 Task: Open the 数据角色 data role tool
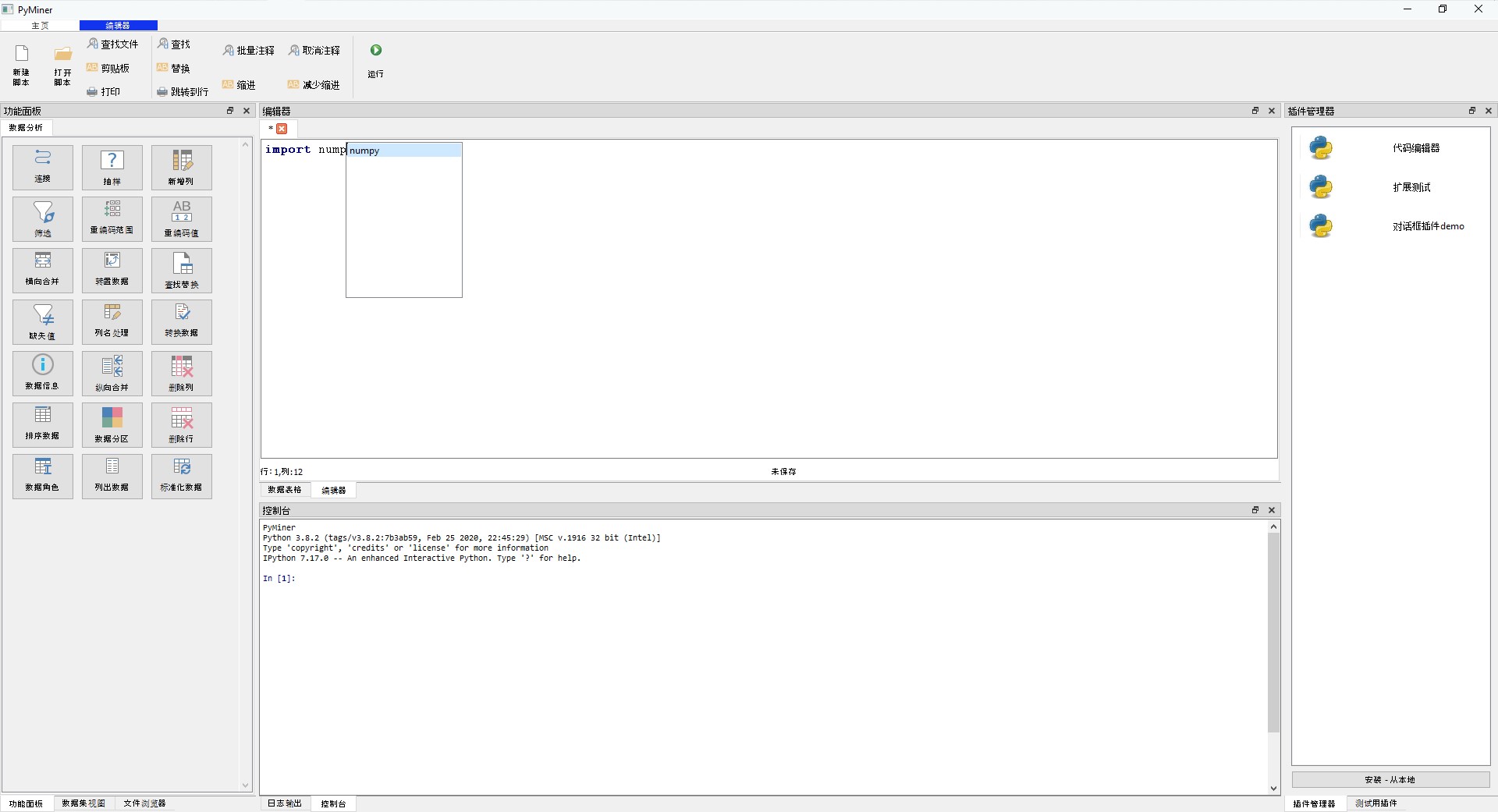pyautogui.click(x=43, y=476)
